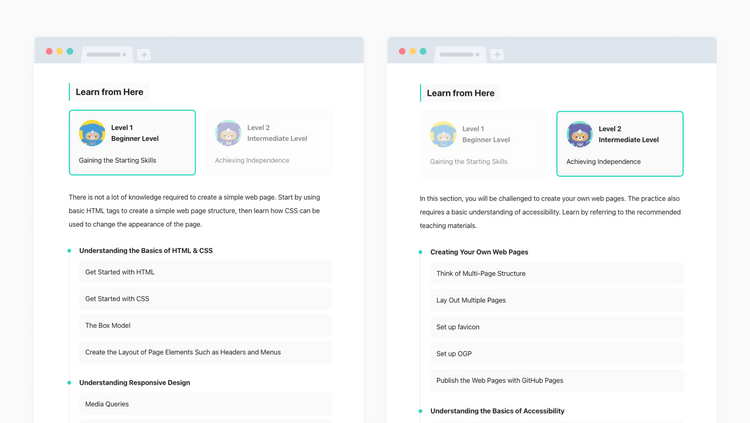Click new tab plus icon in left window
This screenshot has height=423, width=750.
(144, 55)
